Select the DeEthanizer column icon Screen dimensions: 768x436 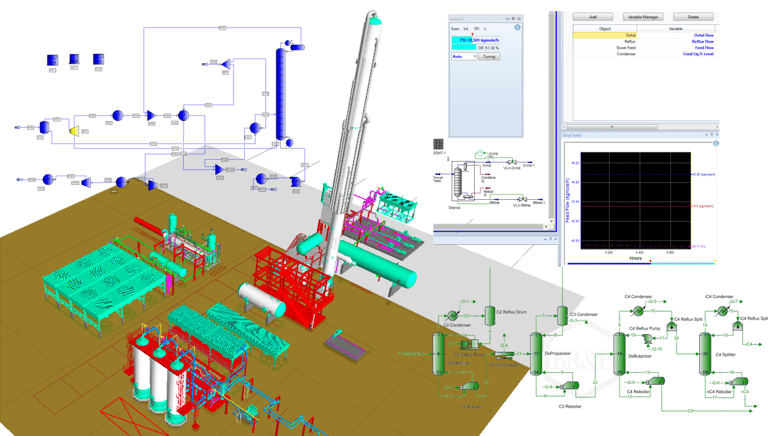click(438, 354)
